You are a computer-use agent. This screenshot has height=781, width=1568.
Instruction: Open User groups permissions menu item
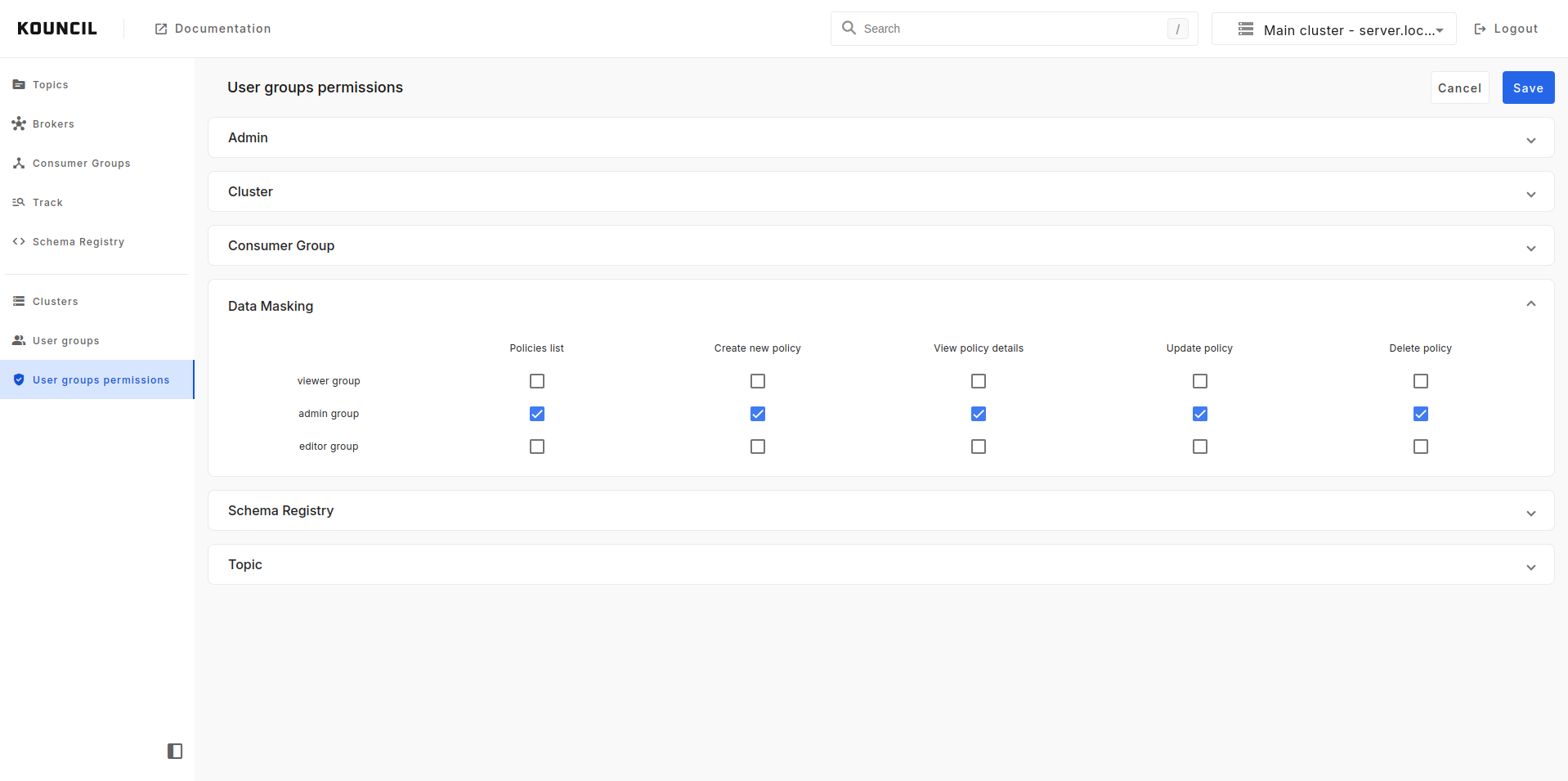click(x=101, y=379)
